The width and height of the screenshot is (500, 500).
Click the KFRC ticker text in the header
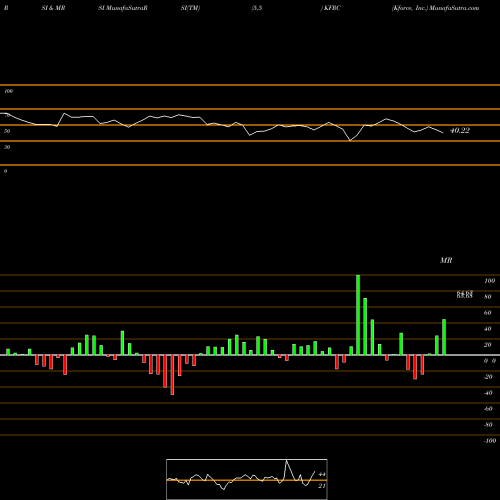click(x=332, y=8)
